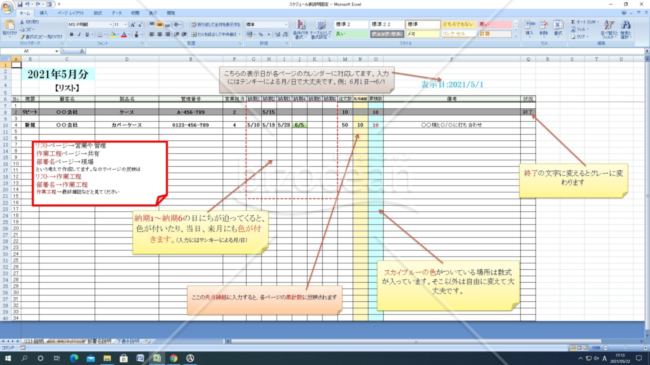The width and height of the screenshot is (650, 365).
Task: Open the round Office button
Action: click(x=7, y=7)
